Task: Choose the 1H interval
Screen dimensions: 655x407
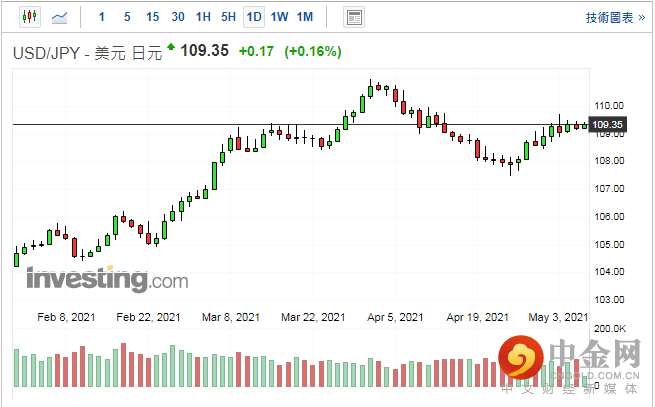Action: pos(203,17)
